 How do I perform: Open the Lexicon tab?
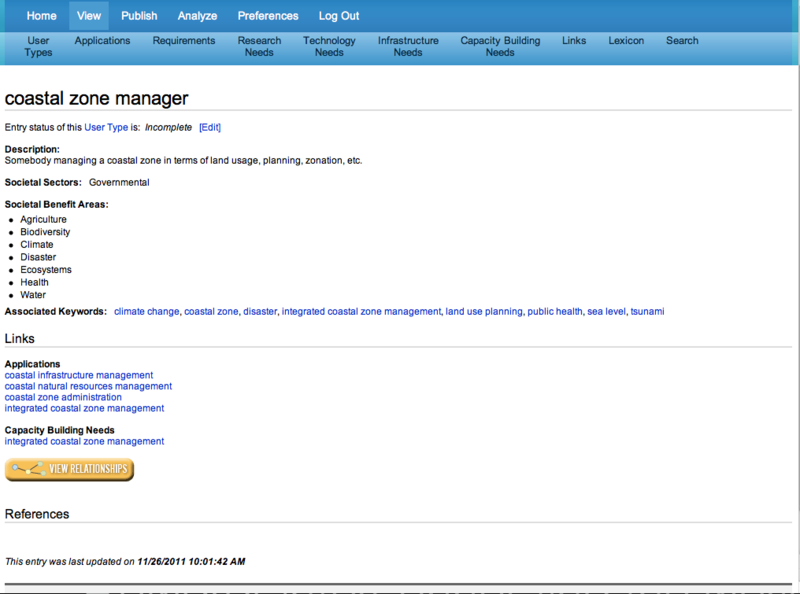pos(626,41)
